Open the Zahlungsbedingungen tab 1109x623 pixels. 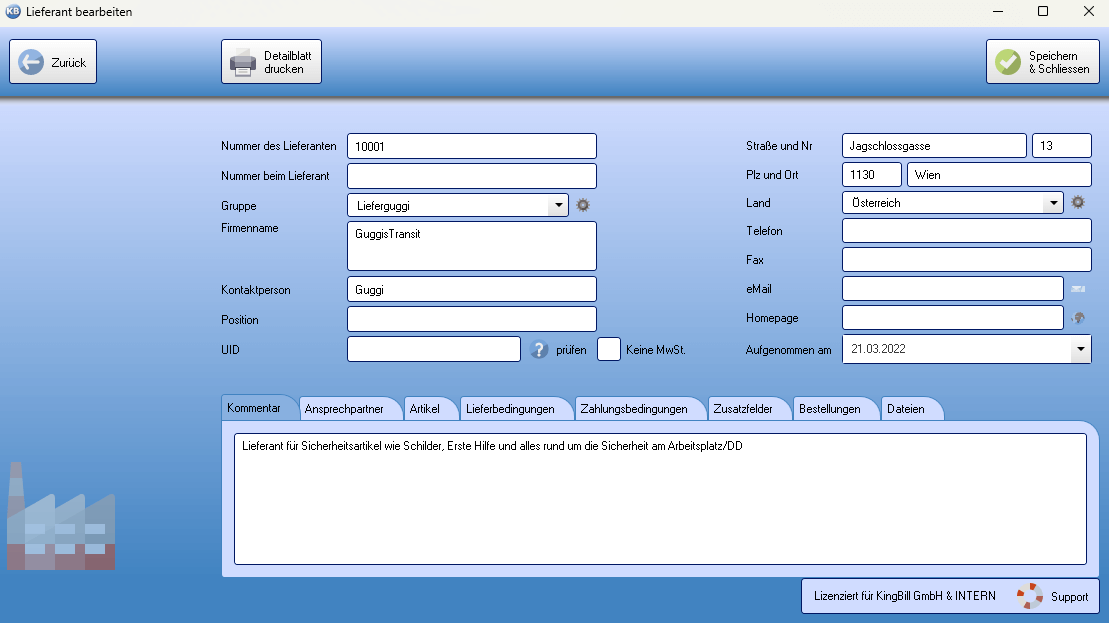point(633,409)
